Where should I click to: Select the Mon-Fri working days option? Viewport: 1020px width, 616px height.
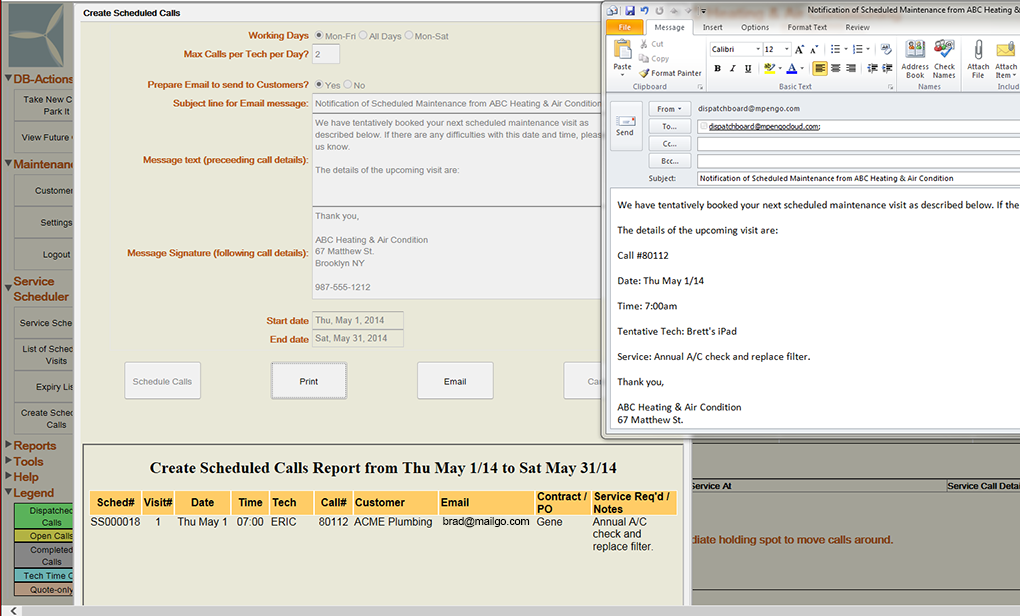pos(319,36)
